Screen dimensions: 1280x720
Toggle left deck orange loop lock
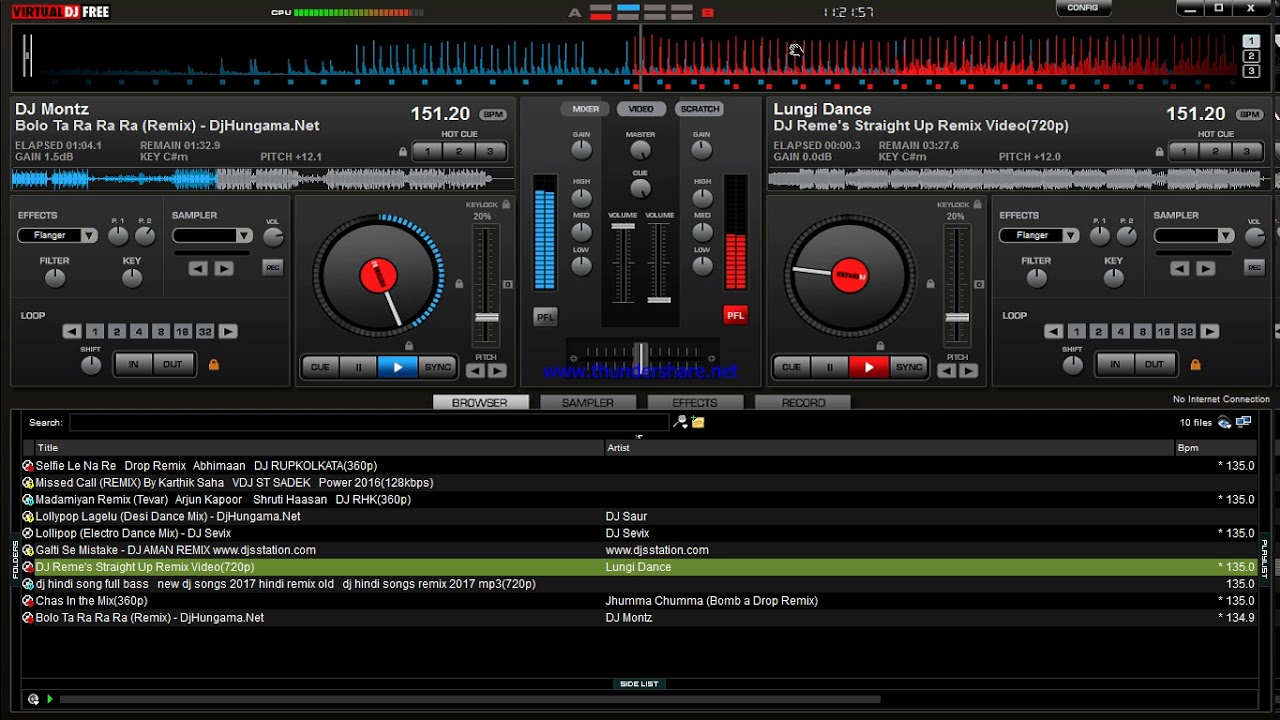(x=213, y=365)
